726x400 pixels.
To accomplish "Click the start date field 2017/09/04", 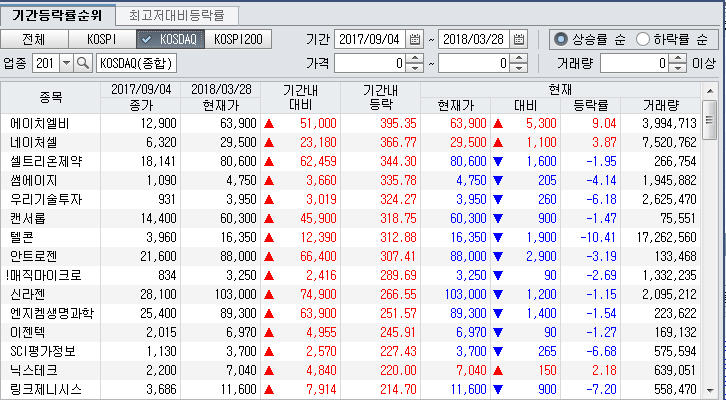I will (x=369, y=39).
